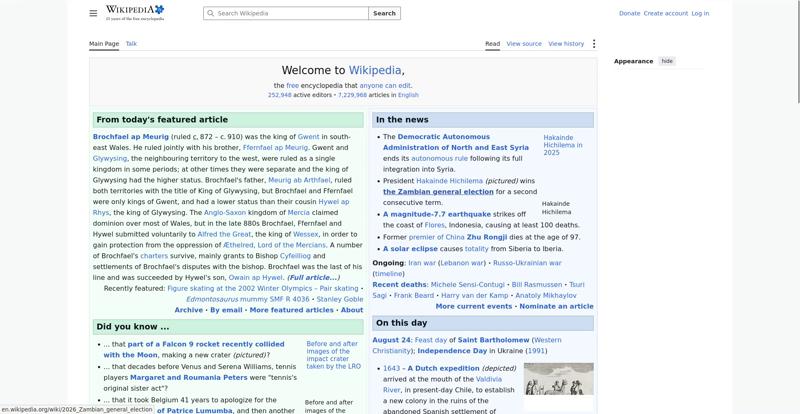Open the Wikipedia link in welcome heading
800x414 pixels.
click(375, 70)
